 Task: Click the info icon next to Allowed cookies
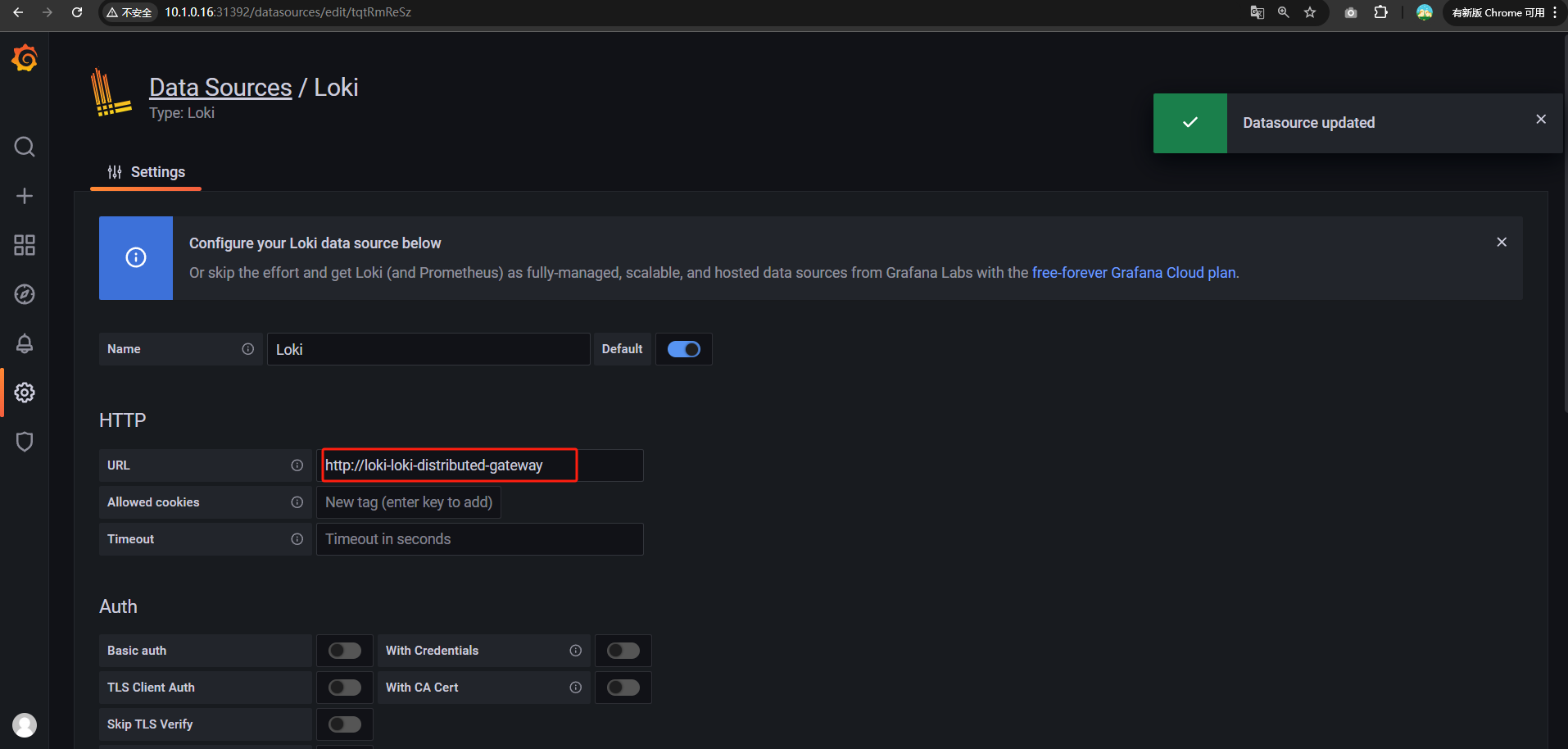pyautogui.click(x=297, y=502)
